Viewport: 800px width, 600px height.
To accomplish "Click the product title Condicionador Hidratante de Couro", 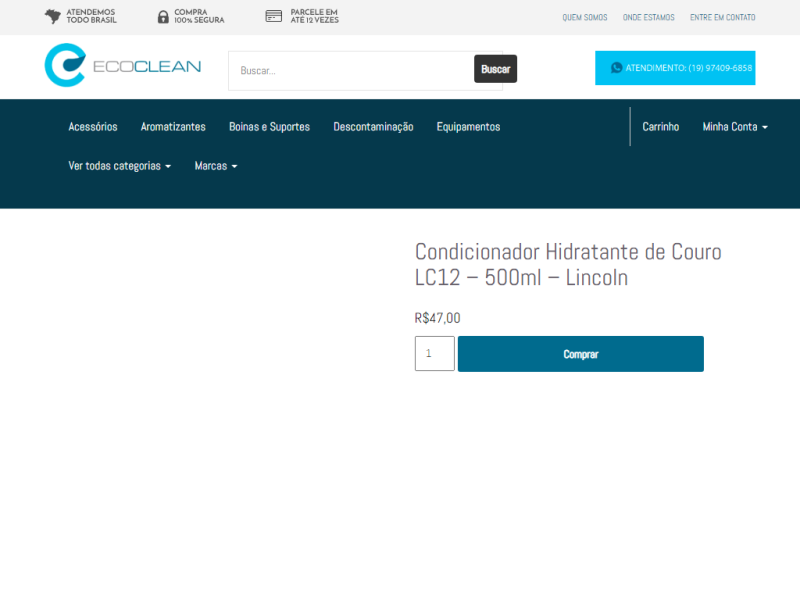I will (x=568, y=265).
